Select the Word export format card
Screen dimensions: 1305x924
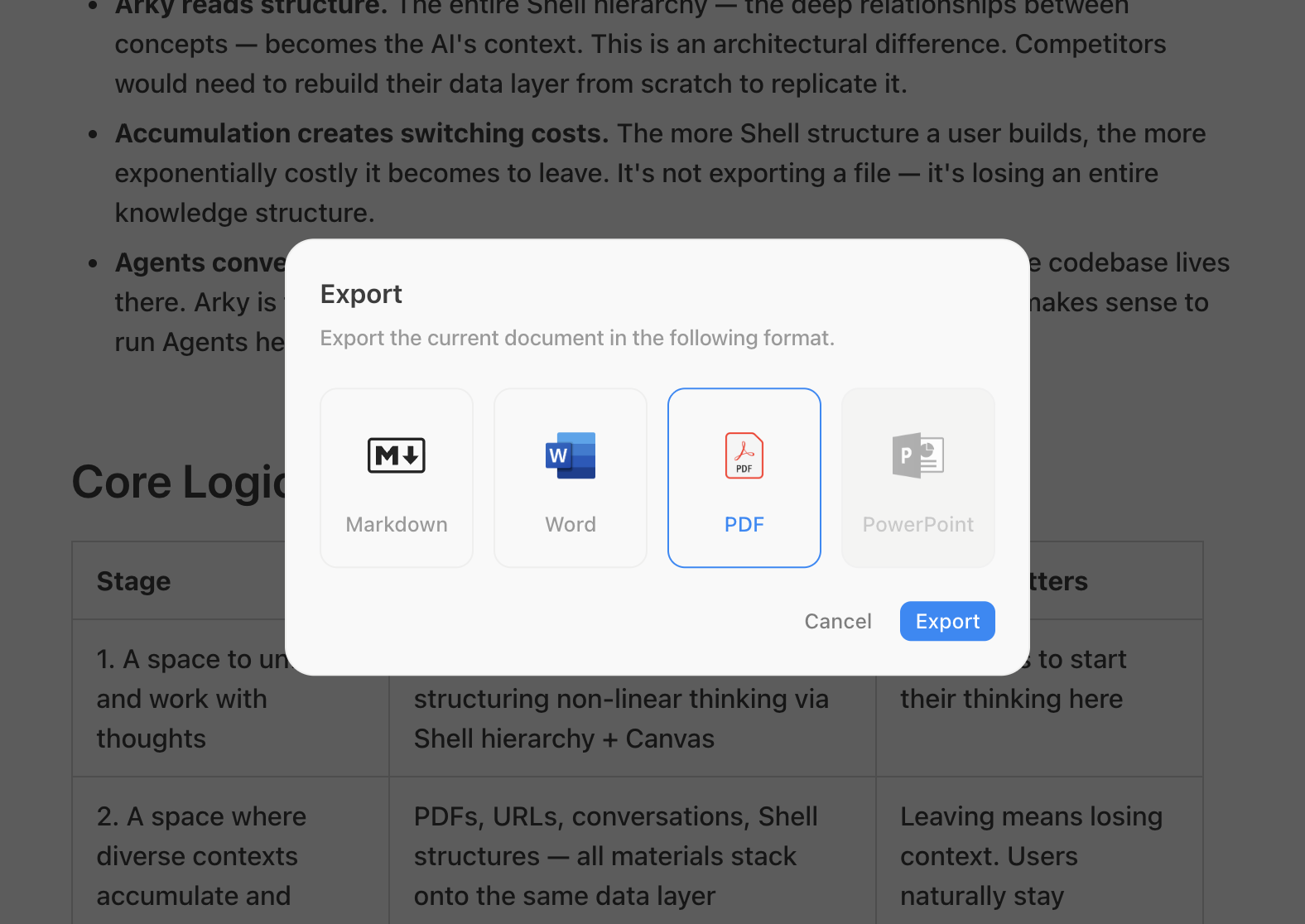[571, 478]
